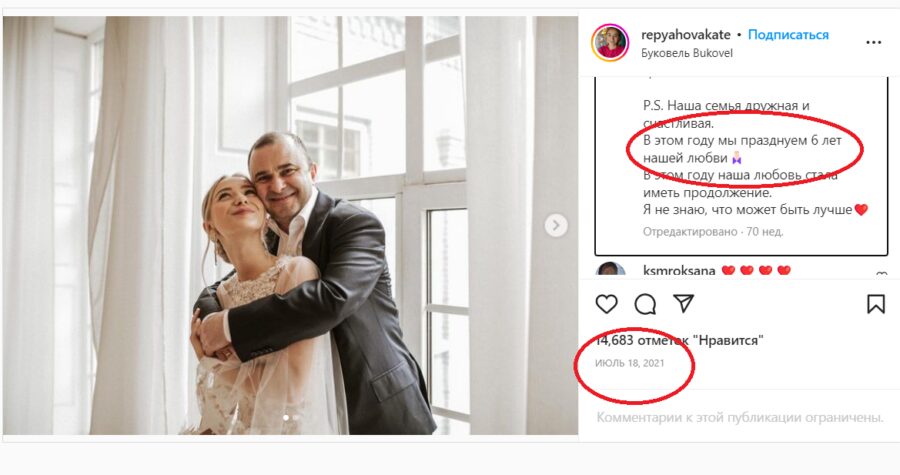Image resolution: width=900 pixels, height=475 pixels.
Task: Open the three-dot more options menu
Action: pos(874,42)
